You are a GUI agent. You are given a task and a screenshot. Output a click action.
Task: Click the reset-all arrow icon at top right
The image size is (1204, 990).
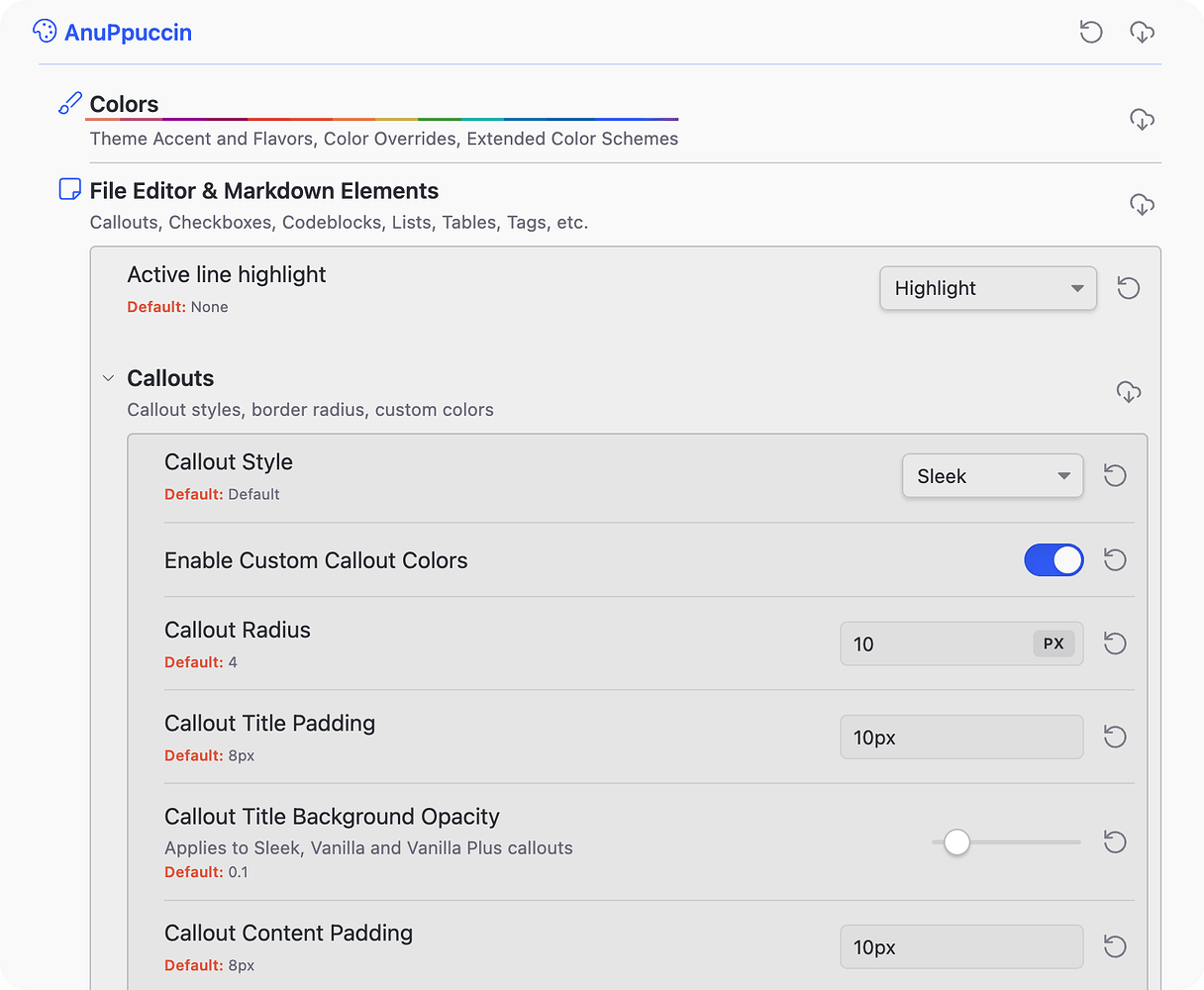(1091, 32)
